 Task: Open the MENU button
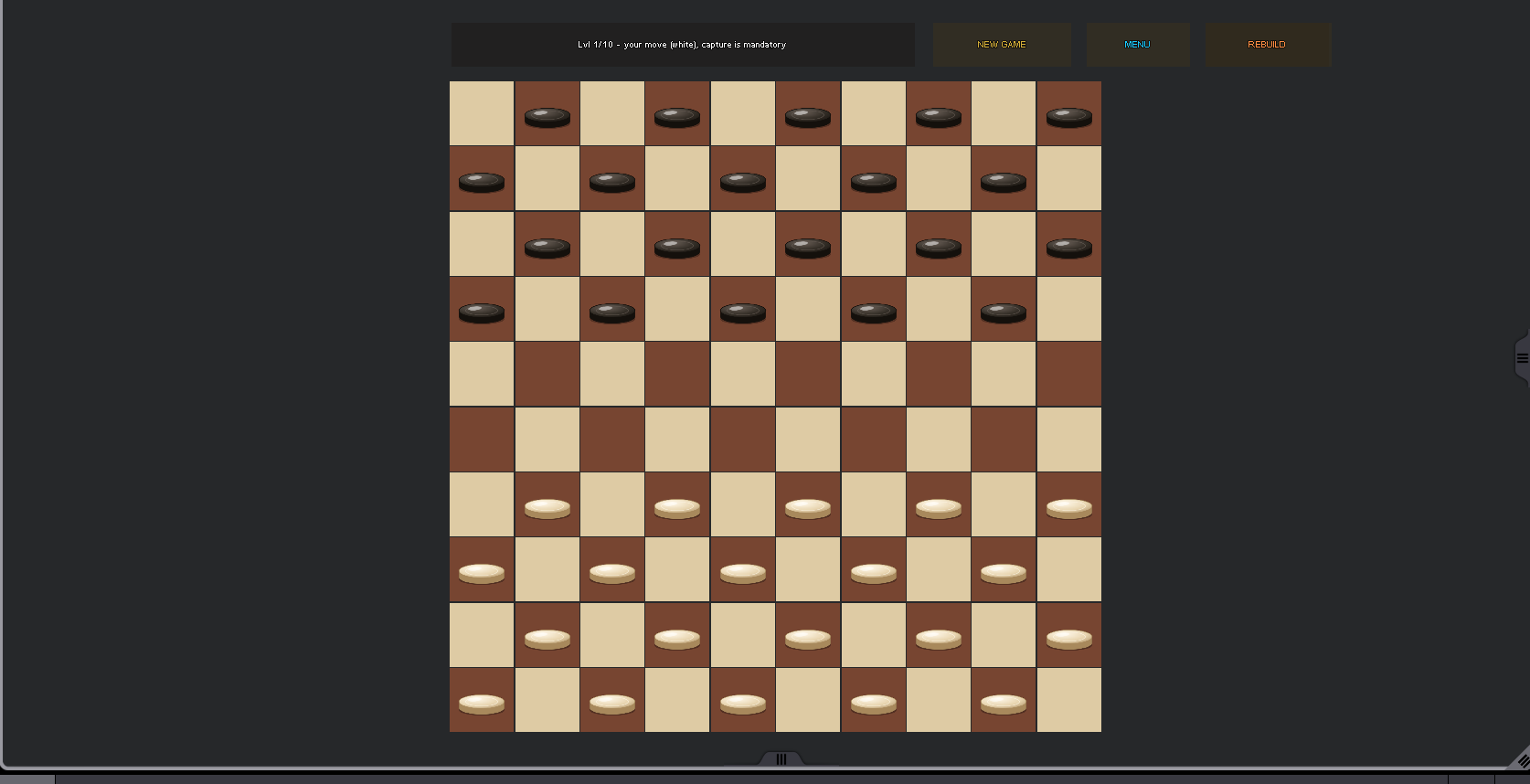point(1138,45)
